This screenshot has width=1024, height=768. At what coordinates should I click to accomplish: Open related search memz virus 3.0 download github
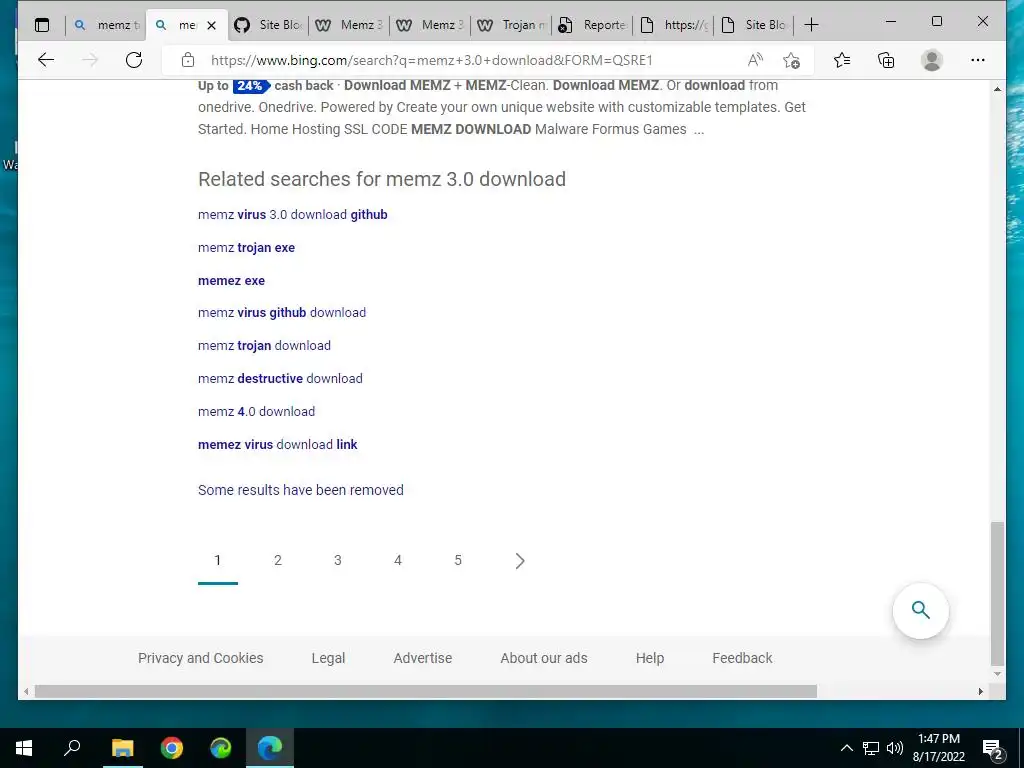[293, 215]
